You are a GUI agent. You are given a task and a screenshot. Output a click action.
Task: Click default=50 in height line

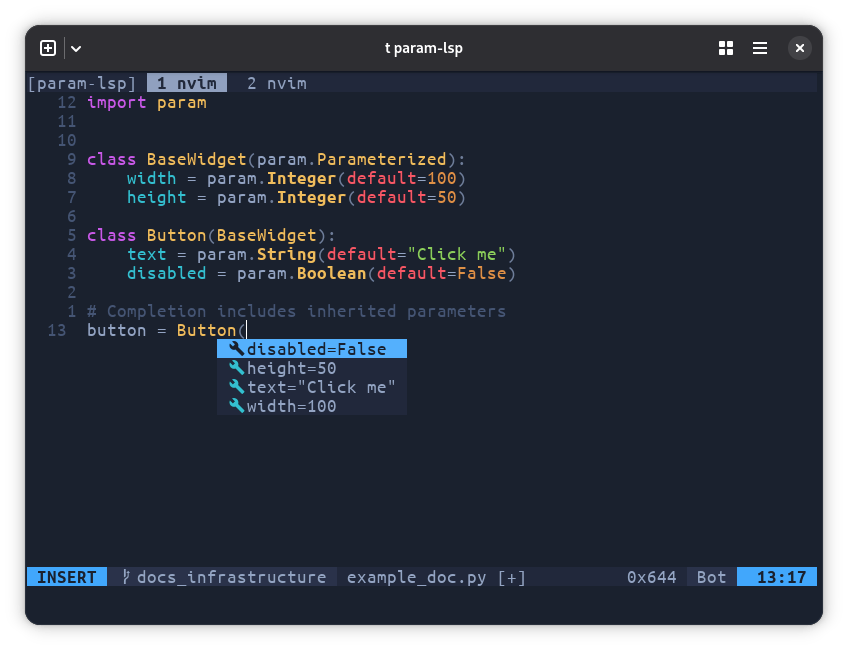coord(407,197)
